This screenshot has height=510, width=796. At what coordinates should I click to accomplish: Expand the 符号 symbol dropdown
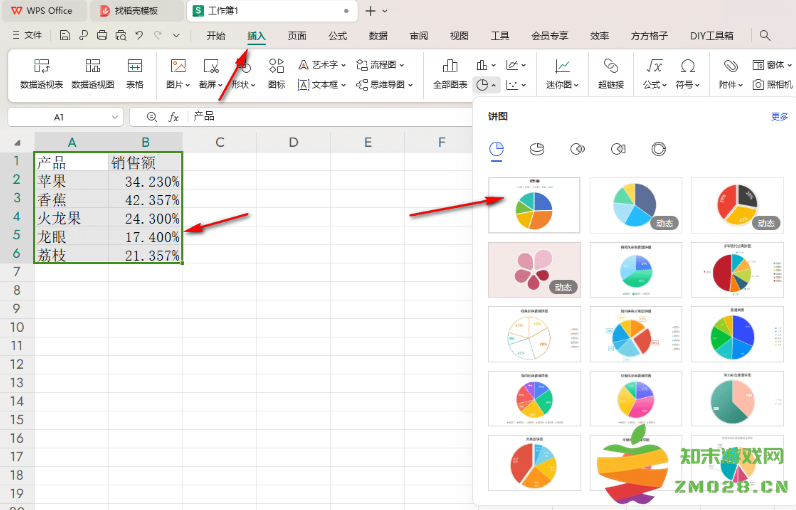[x=687, y=85]
